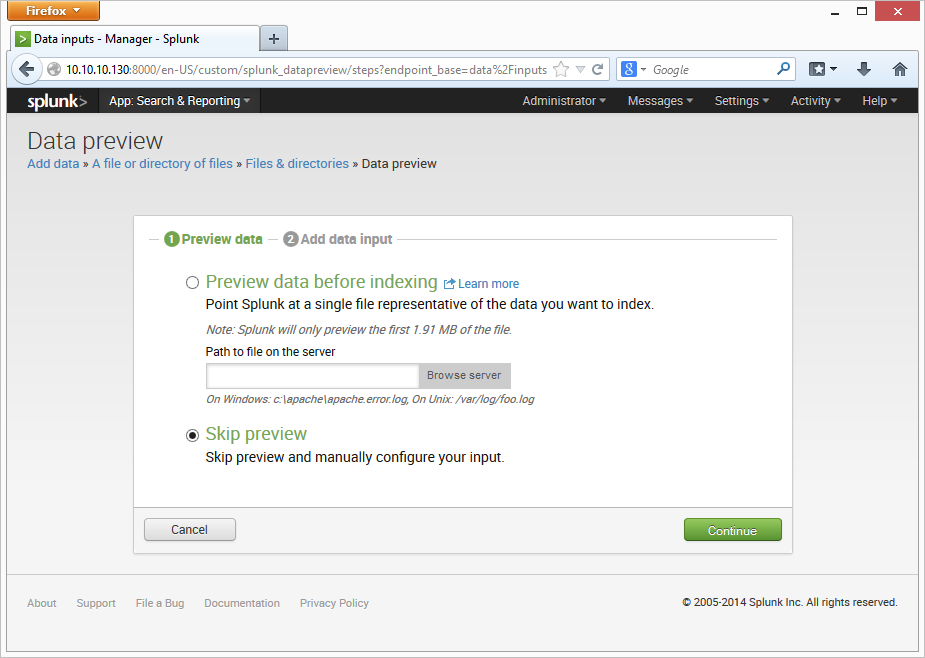Screen dimensions: 925x658
Task: Click the globe site identity icon
Action: [54, 70]
